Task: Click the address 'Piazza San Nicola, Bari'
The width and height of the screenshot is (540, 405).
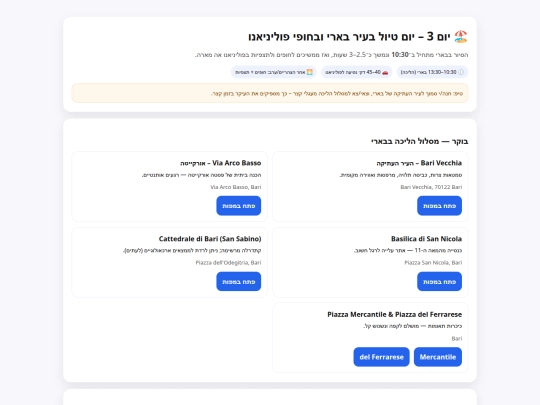Action: [x=433, y=262]
